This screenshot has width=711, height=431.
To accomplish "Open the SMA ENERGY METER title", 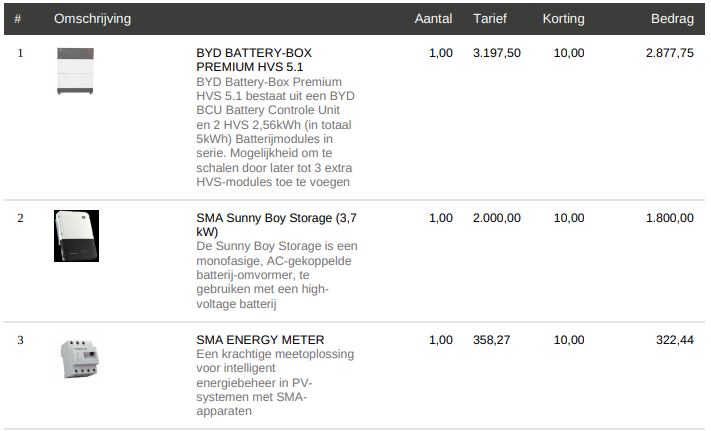I will coord(260,340).
